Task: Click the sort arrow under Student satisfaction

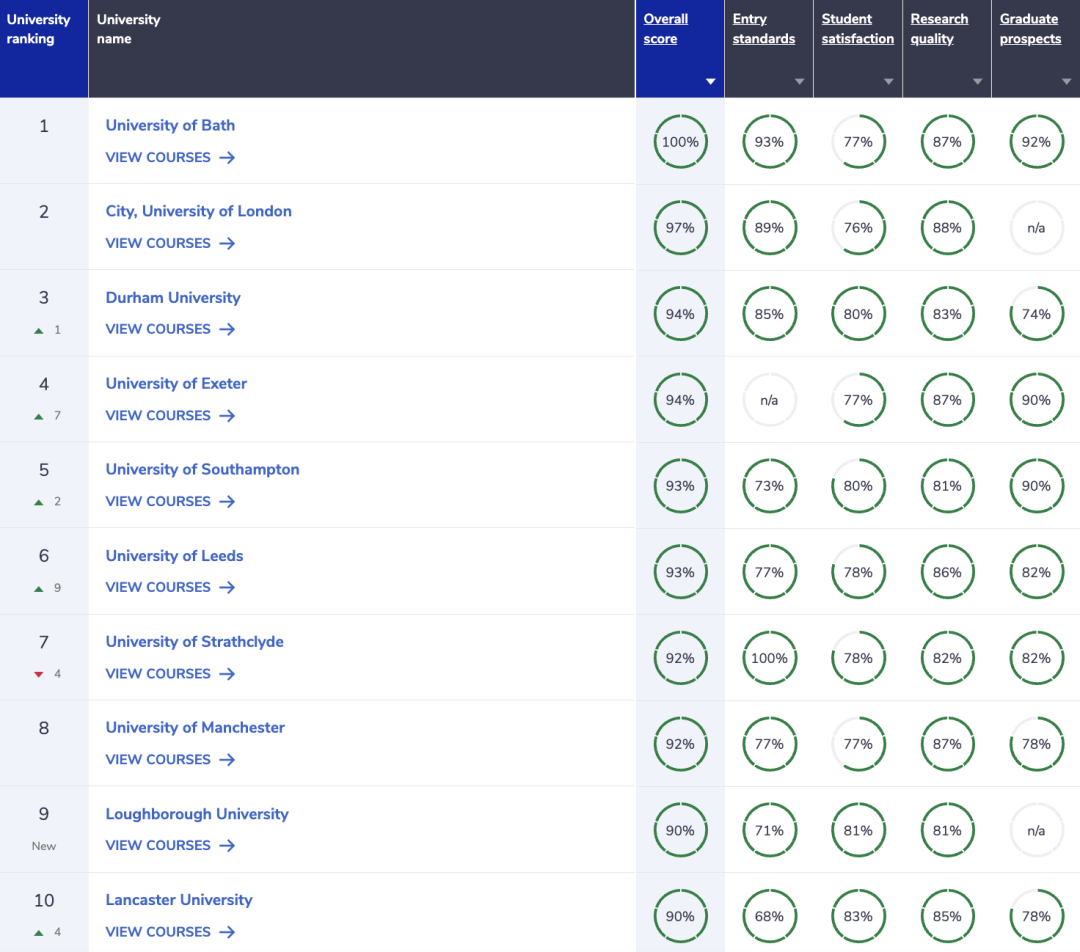Action: pyautogui.click(x=888, y=82)
